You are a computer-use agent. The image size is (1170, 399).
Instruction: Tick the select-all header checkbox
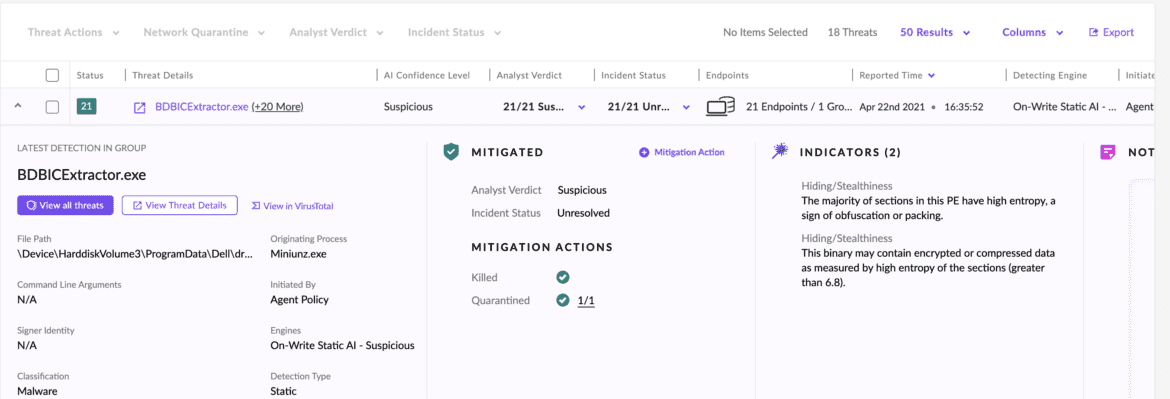(52, 75)
